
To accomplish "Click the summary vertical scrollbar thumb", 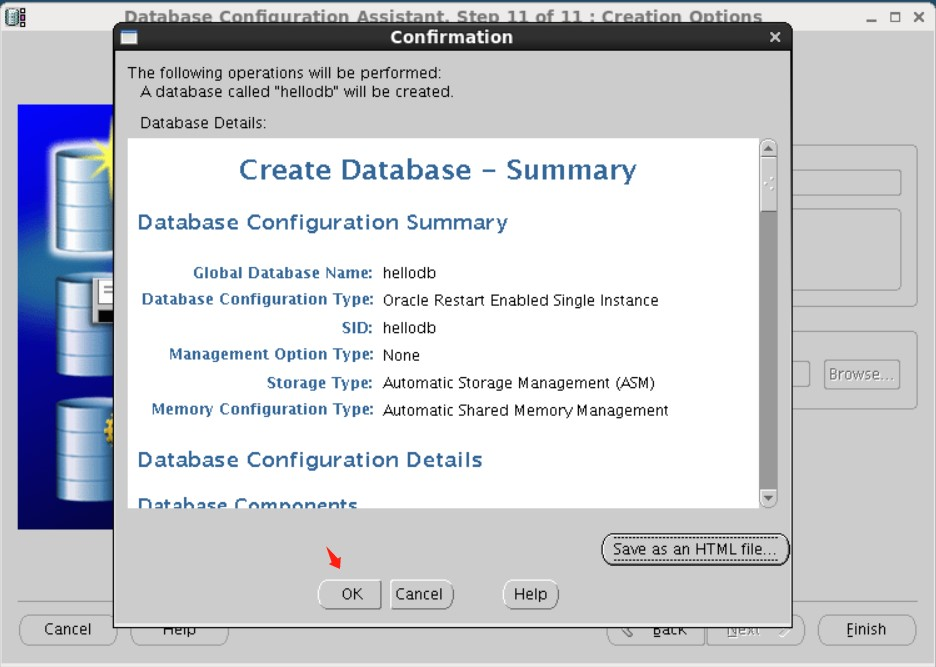I will pyautogui.click(x=768, y=184).
